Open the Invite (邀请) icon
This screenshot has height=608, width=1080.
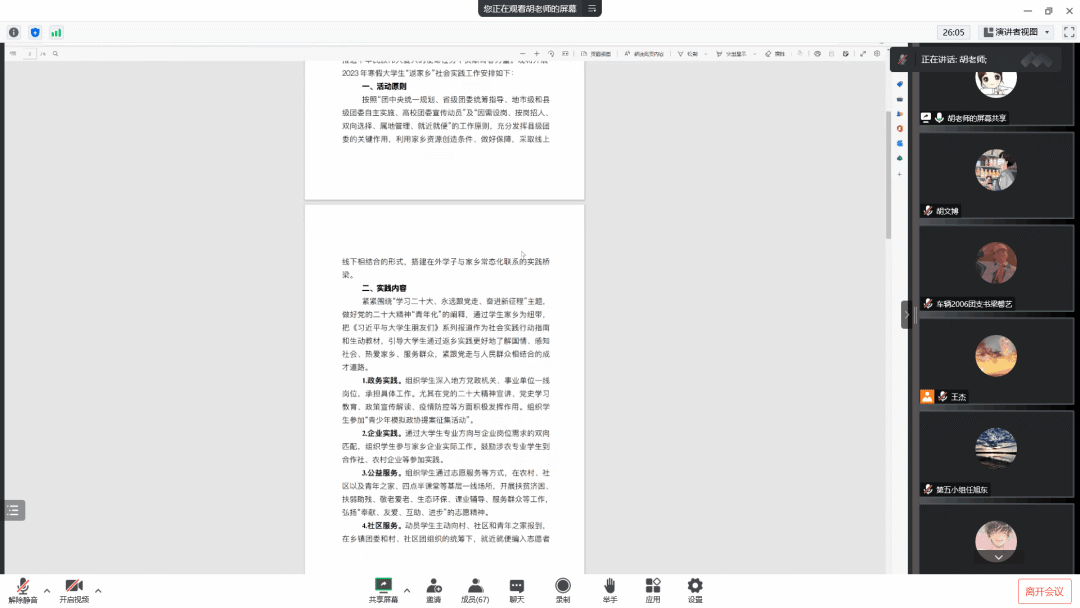(434, 589)
